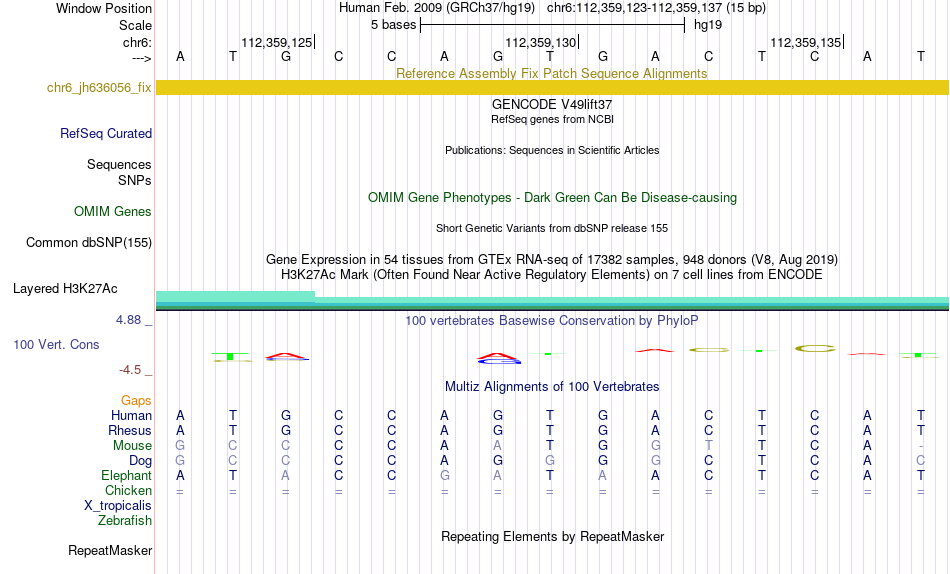Click the 112,359,135 position marker
The width and height of the screenshot is (950, 574).
click(x=806, y=42)
